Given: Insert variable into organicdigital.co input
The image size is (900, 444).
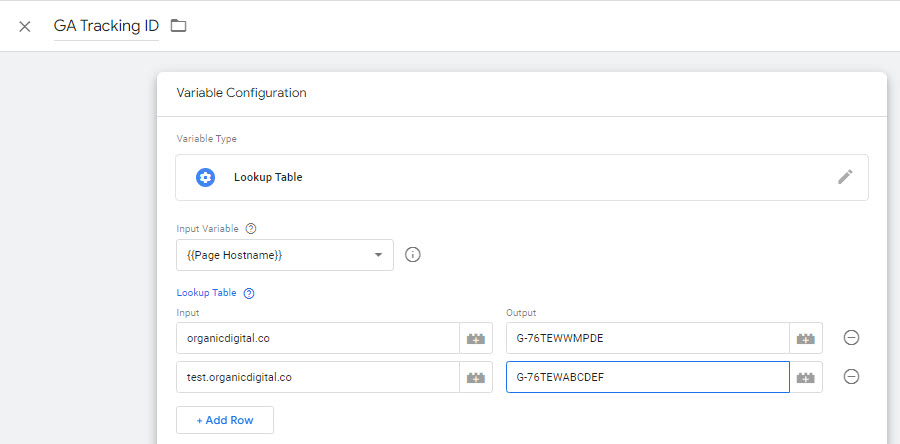Looking at the screenshot, I should 476,338.
